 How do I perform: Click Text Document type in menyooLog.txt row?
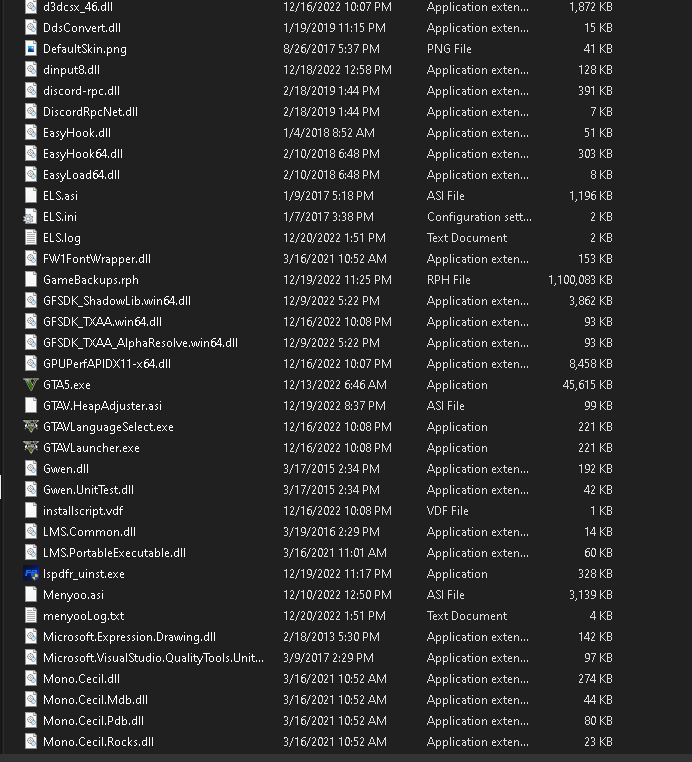pos(467,616)
